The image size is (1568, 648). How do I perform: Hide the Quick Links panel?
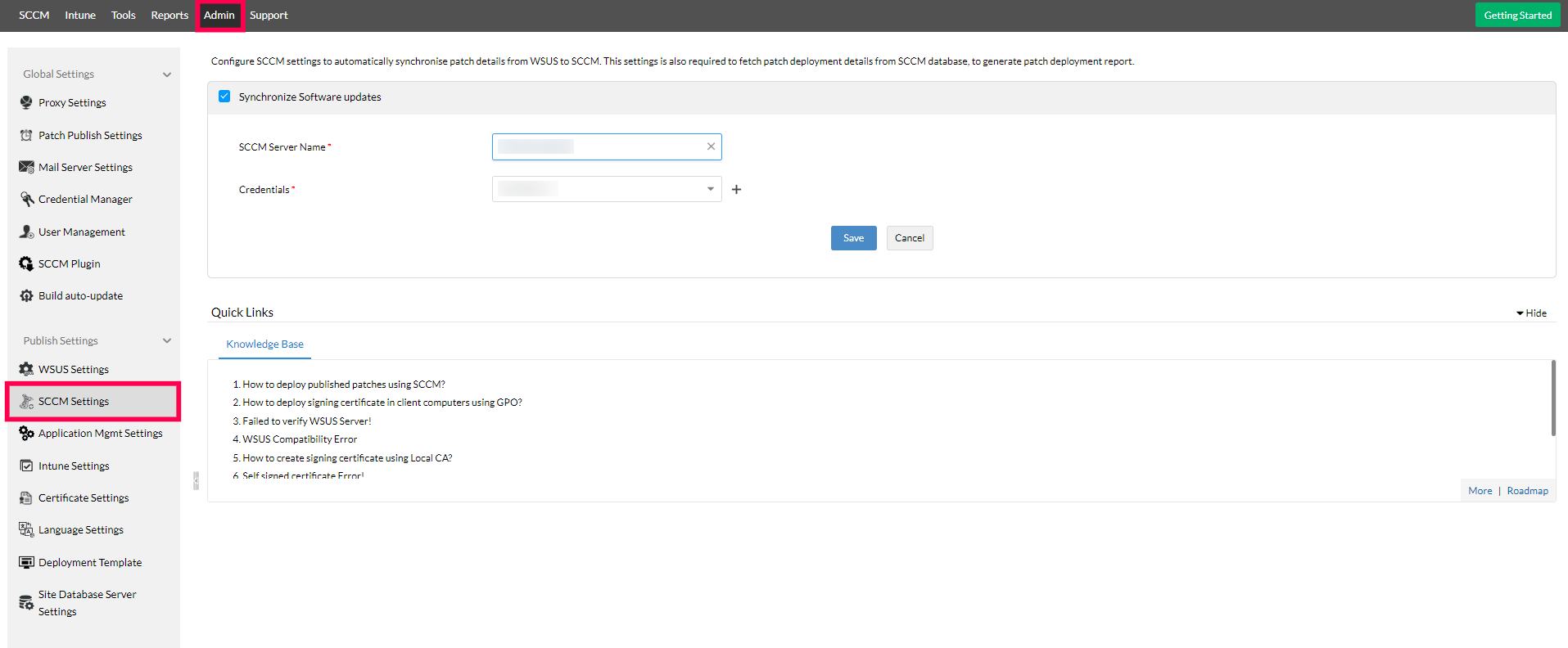[x=1531, y=313]
